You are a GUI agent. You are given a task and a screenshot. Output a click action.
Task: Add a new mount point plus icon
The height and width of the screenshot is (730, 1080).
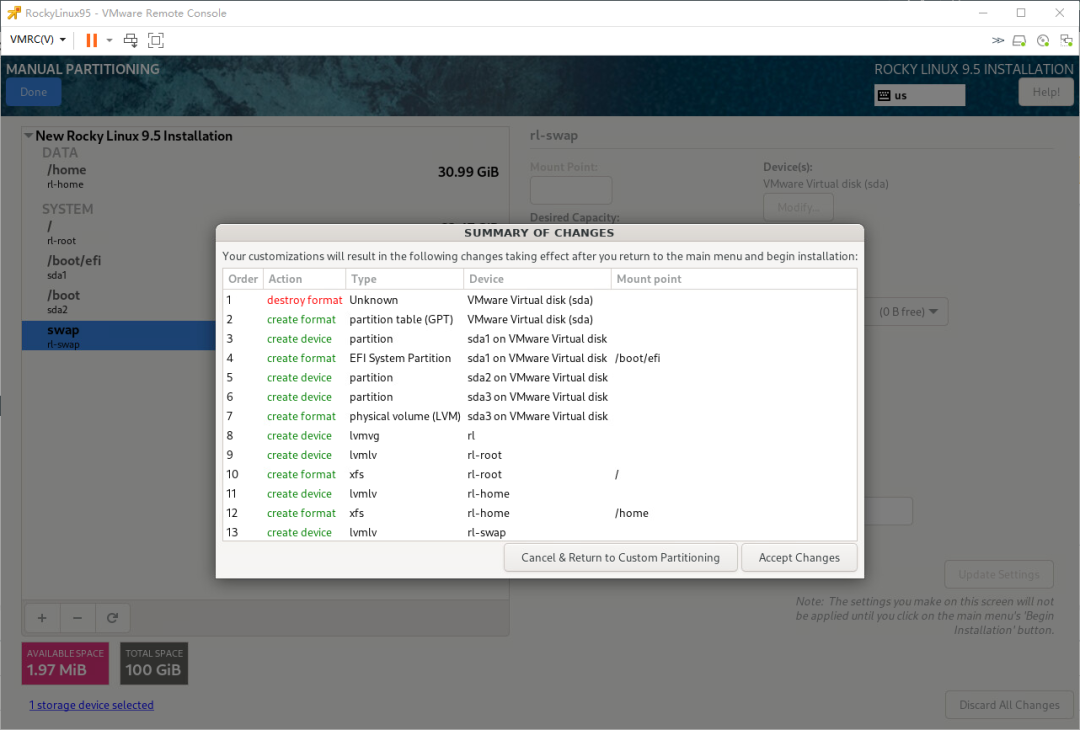[42, 618]
